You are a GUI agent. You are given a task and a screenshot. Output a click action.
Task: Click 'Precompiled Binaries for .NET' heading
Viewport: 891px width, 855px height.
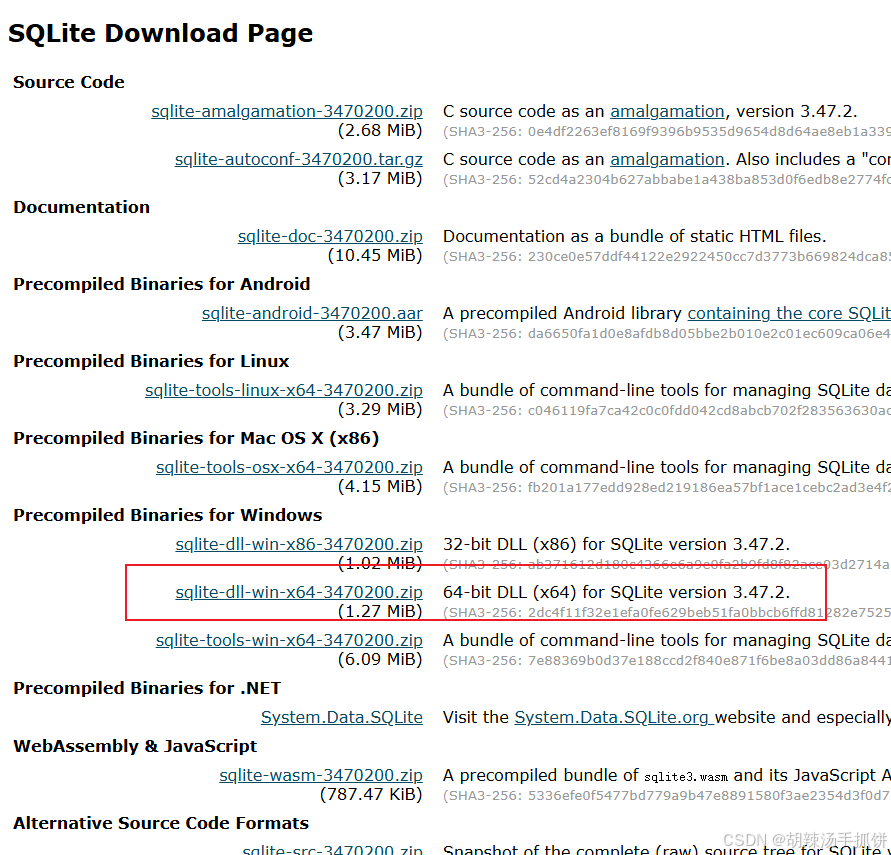147,689
